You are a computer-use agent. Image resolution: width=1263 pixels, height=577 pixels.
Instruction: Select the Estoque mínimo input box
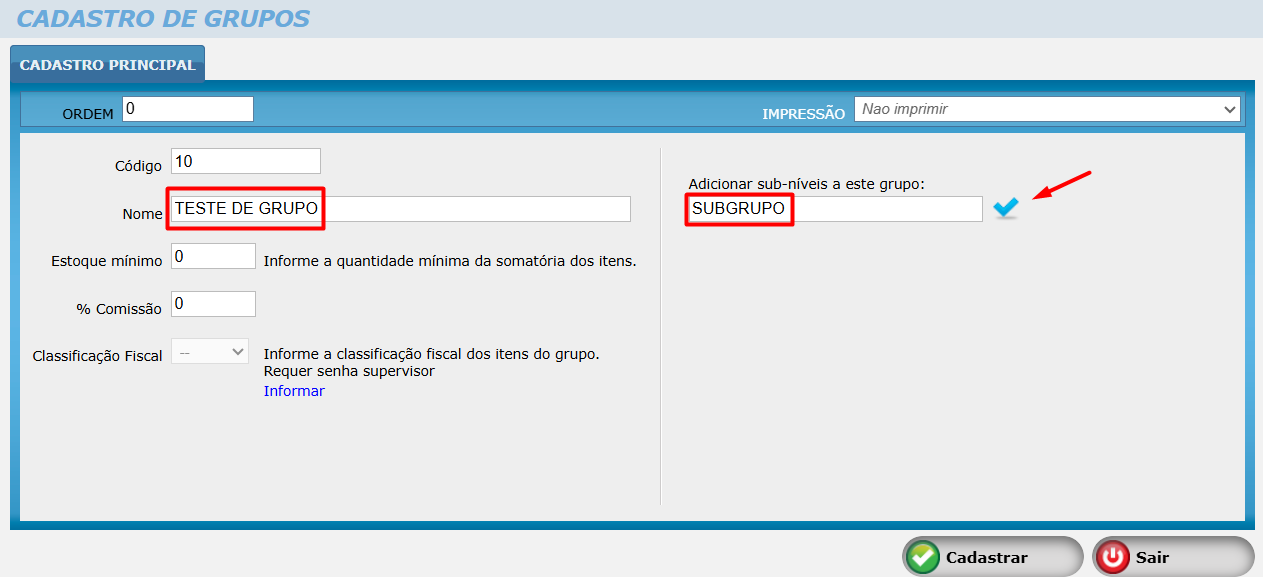coord(214,257)
